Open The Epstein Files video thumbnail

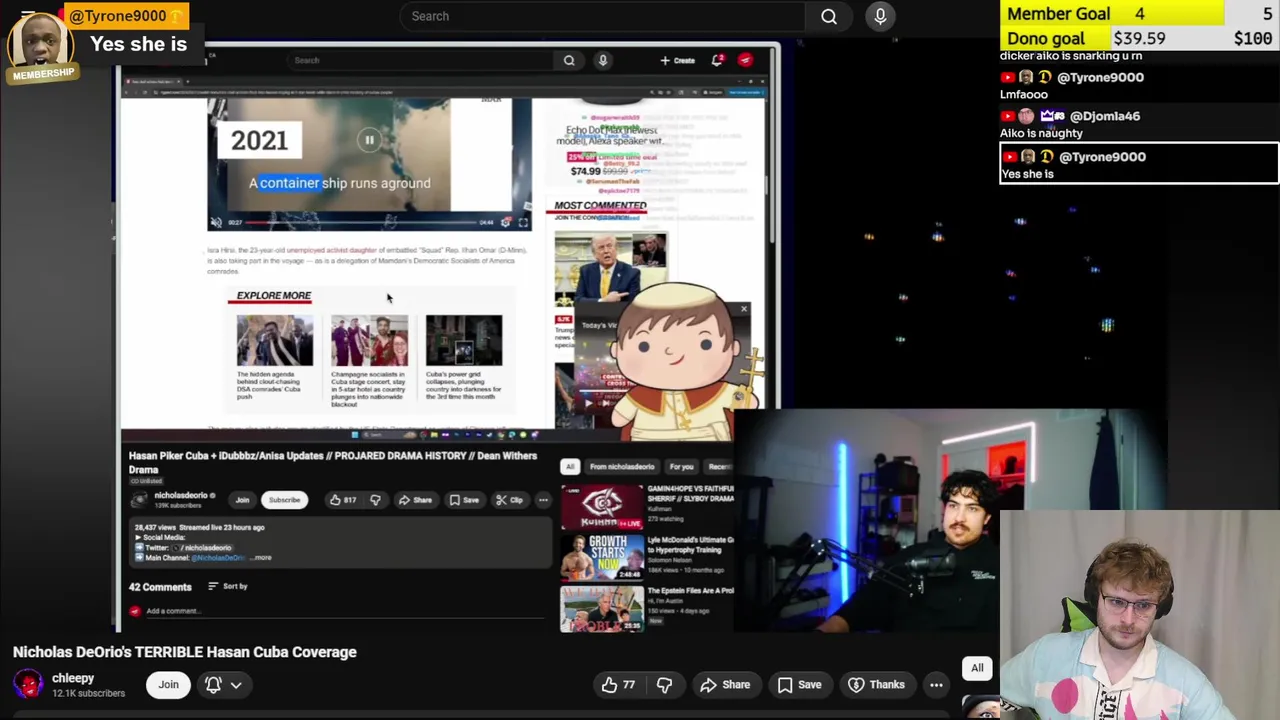point(602,608)
